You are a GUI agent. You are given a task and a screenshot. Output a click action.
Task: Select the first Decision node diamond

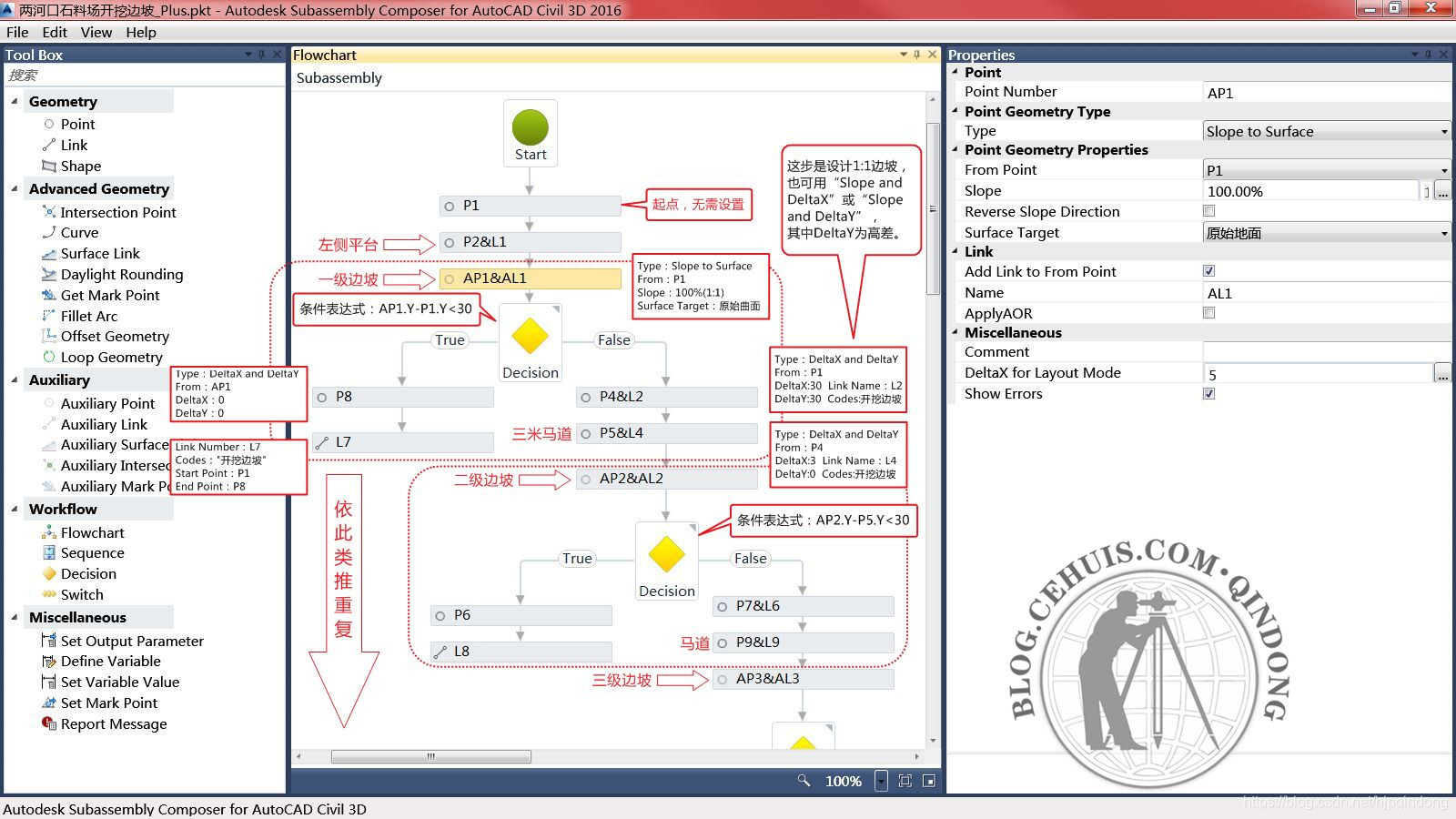pyautogui.click(x=530, y=337)
